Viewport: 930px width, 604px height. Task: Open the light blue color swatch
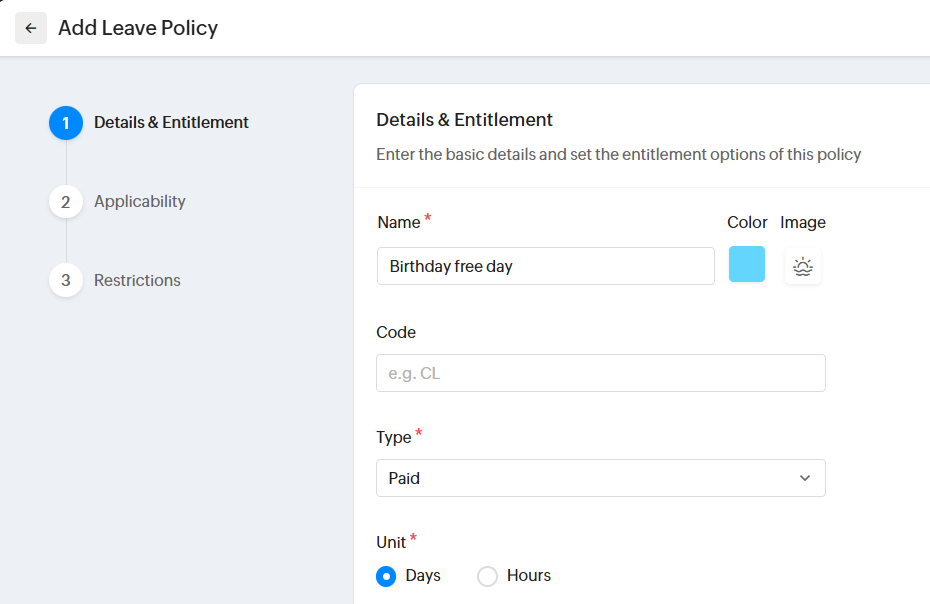click(x=746, y=265)
